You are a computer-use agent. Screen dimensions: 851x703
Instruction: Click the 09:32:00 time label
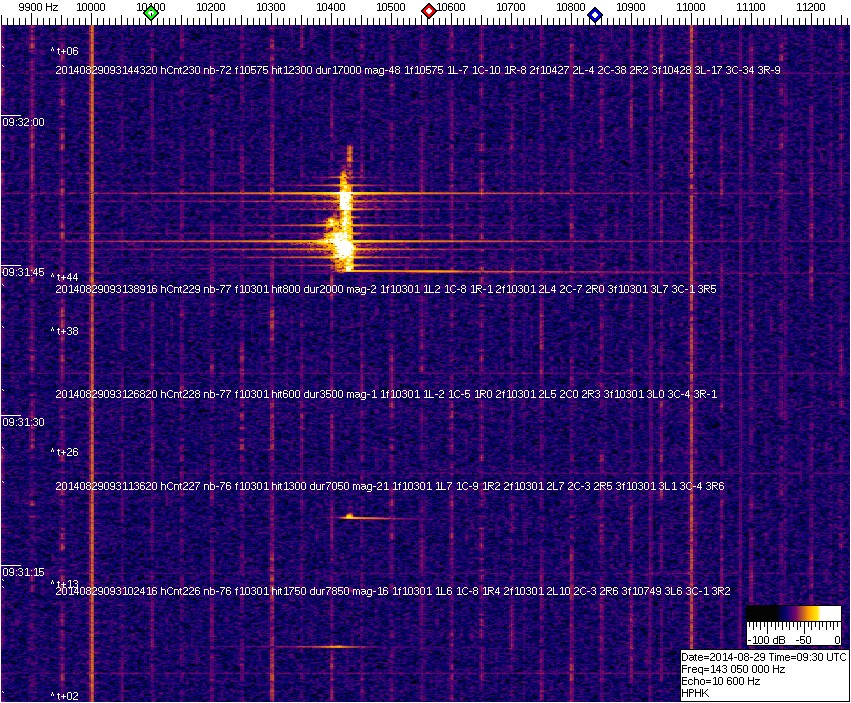(x=23, y=122)
